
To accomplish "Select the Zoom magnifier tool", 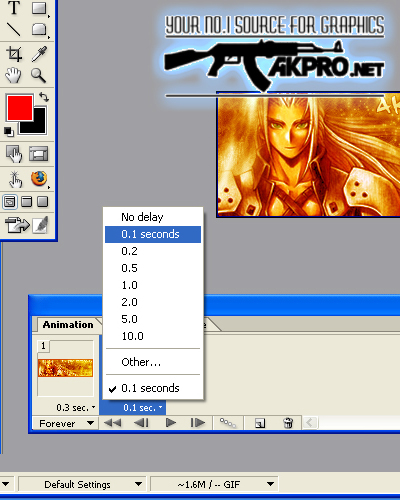I will coord(39,75).
